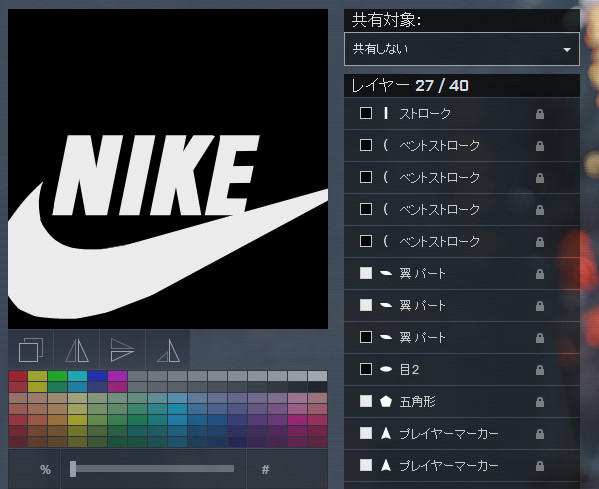Select the second ベントストローク layer

[x=462, y=177]
